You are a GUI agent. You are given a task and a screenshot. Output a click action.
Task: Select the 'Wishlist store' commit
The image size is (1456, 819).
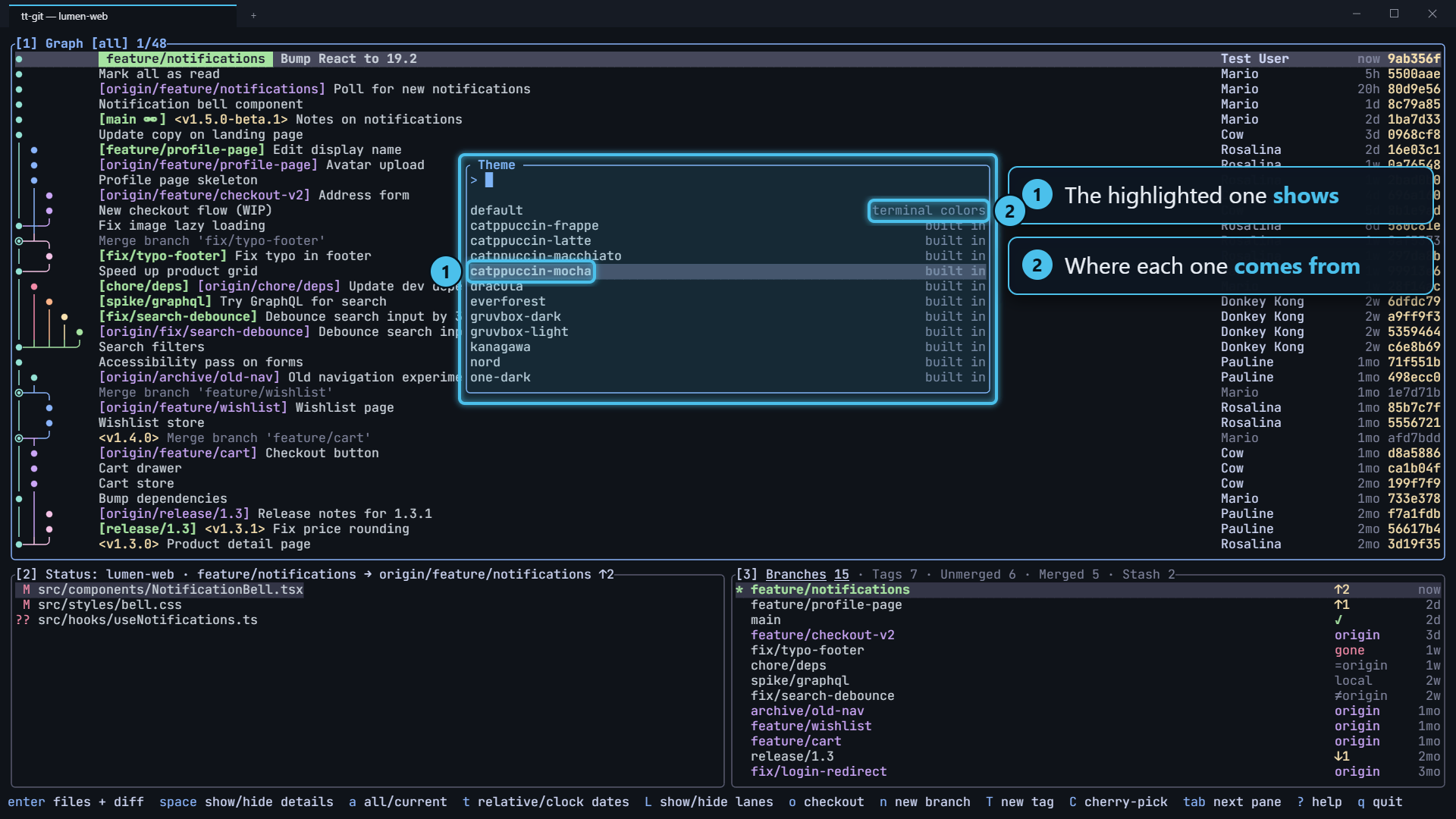coord(728,422)
